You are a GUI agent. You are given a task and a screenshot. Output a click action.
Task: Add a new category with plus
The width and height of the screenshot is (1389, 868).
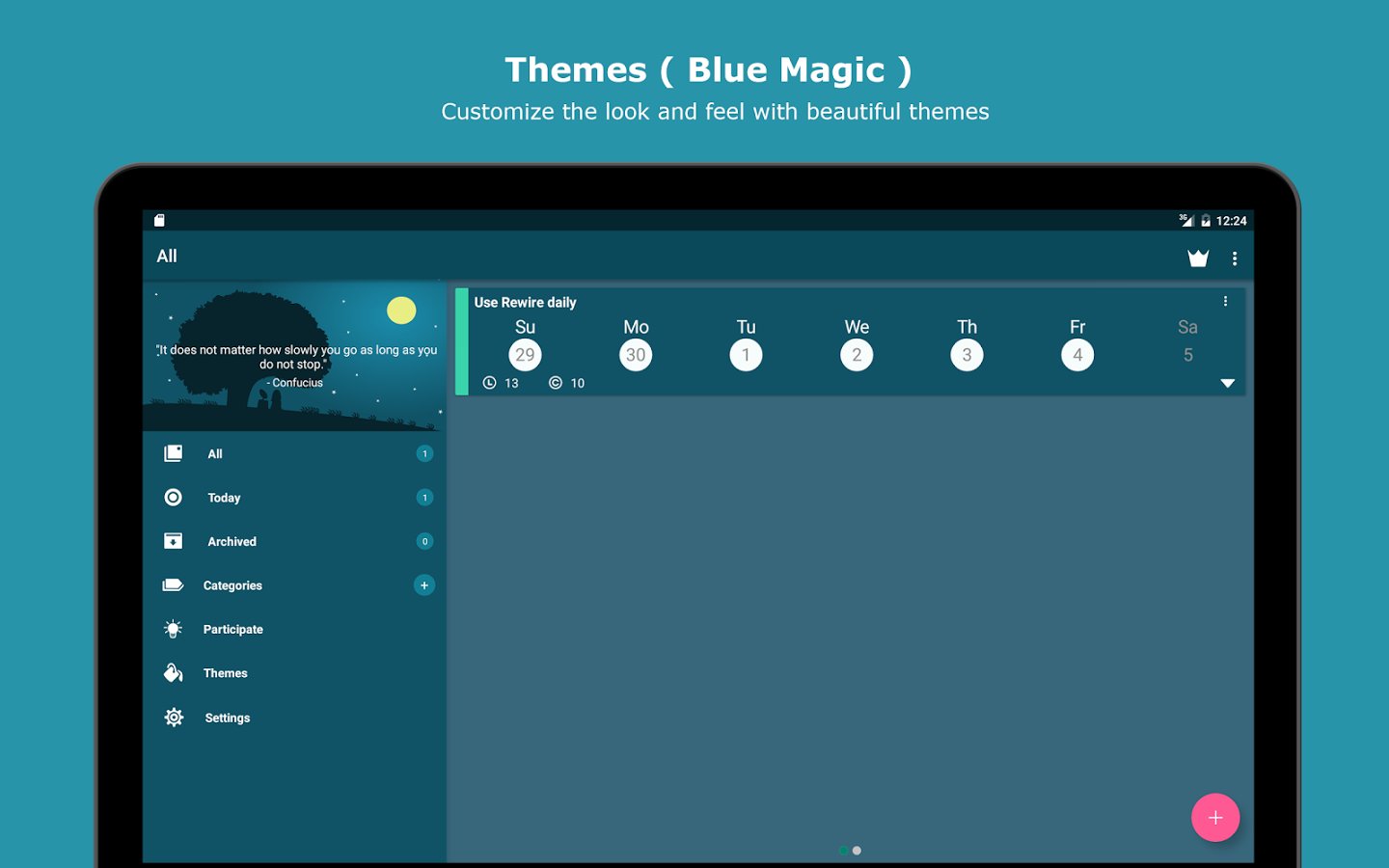tap(424, 585)
